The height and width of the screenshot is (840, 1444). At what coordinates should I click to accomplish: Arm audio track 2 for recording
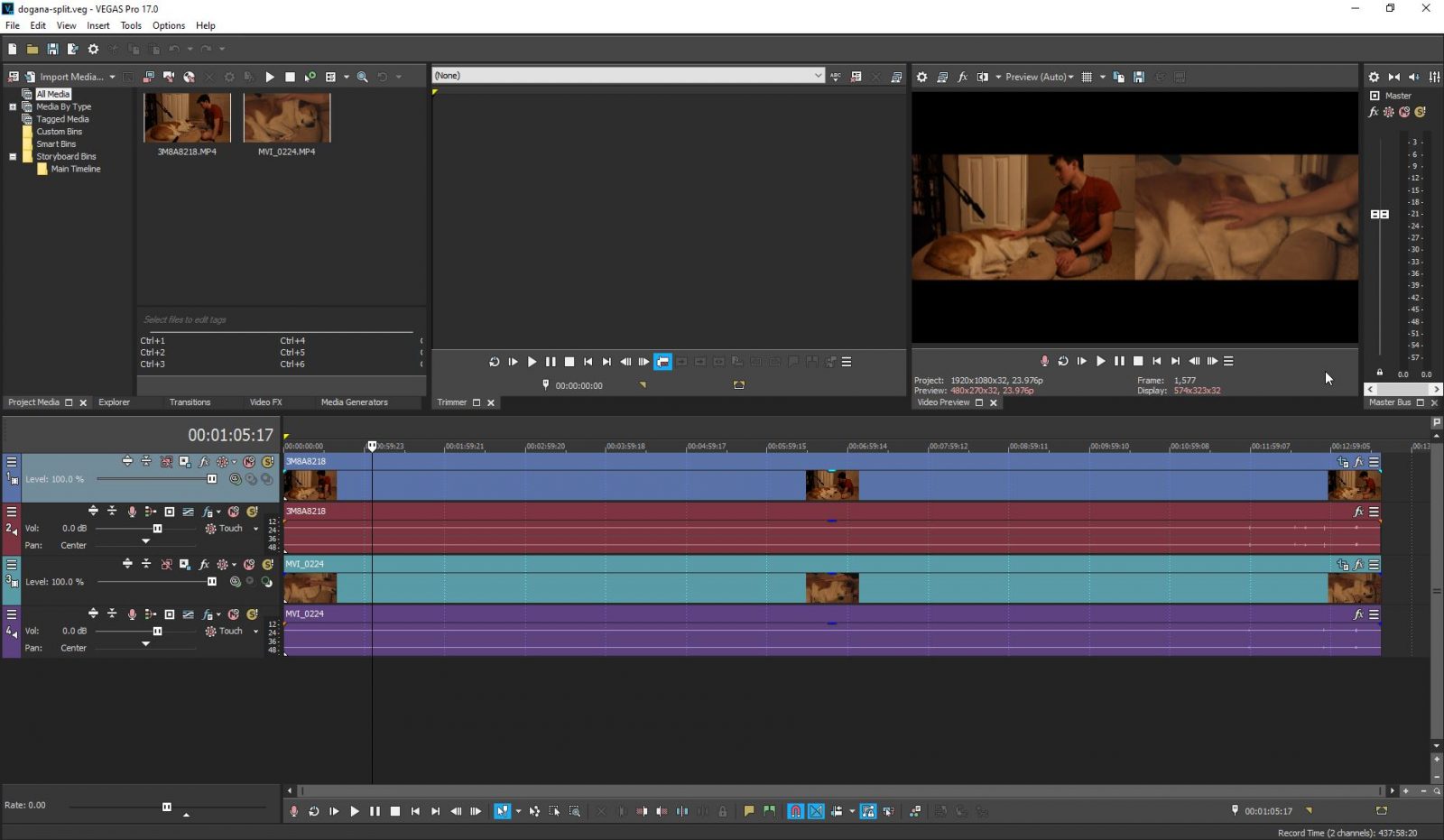tap(132, 512)
